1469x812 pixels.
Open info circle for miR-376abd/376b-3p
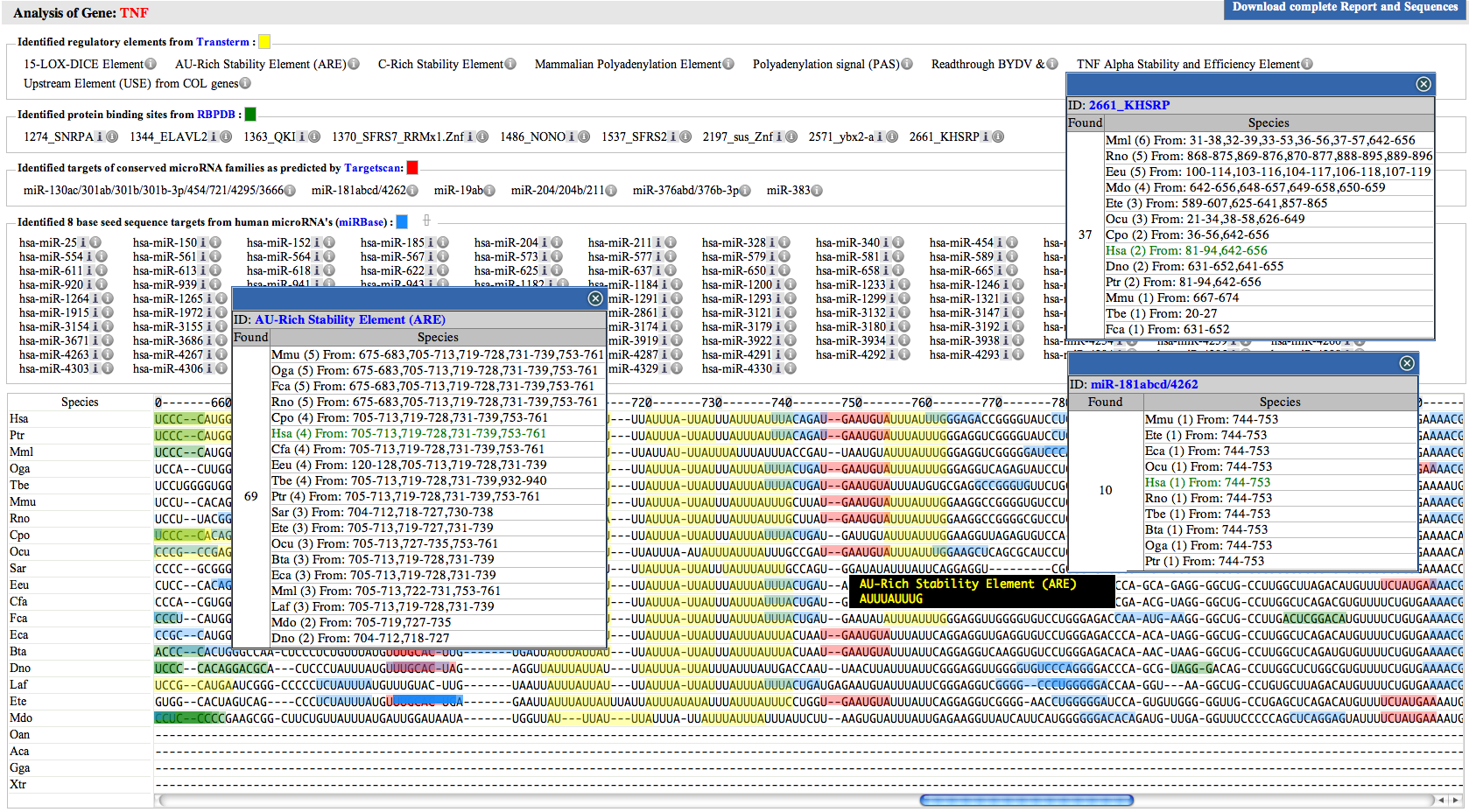click(x=745, y=191)
